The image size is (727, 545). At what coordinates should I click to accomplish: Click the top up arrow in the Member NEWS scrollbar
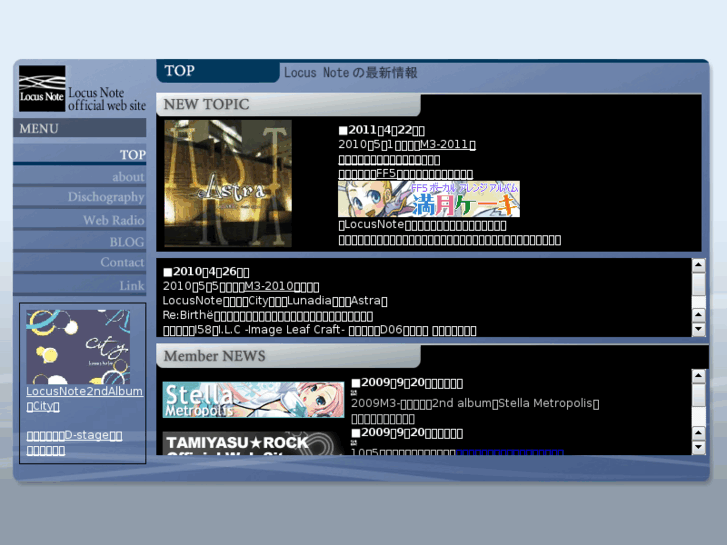pyautogui.click(x=699, y=376)
